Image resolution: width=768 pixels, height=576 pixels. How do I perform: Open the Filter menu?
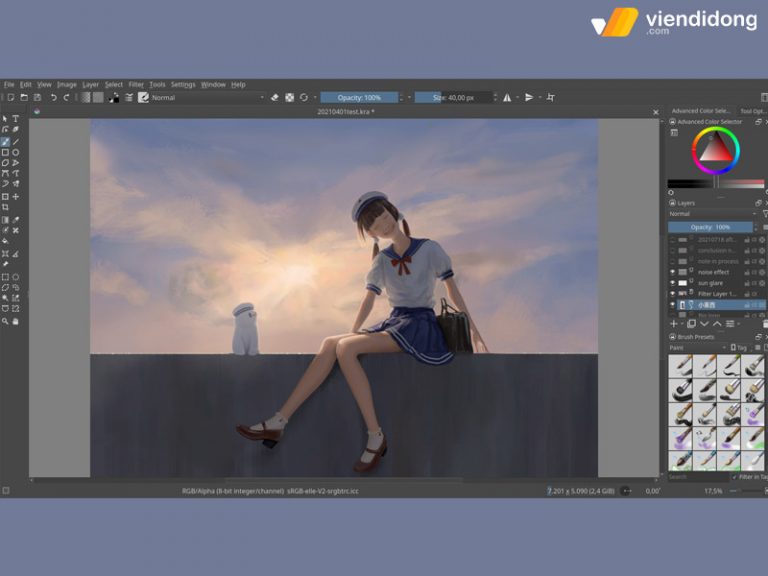pyautogui.click(x=136, y=84)
